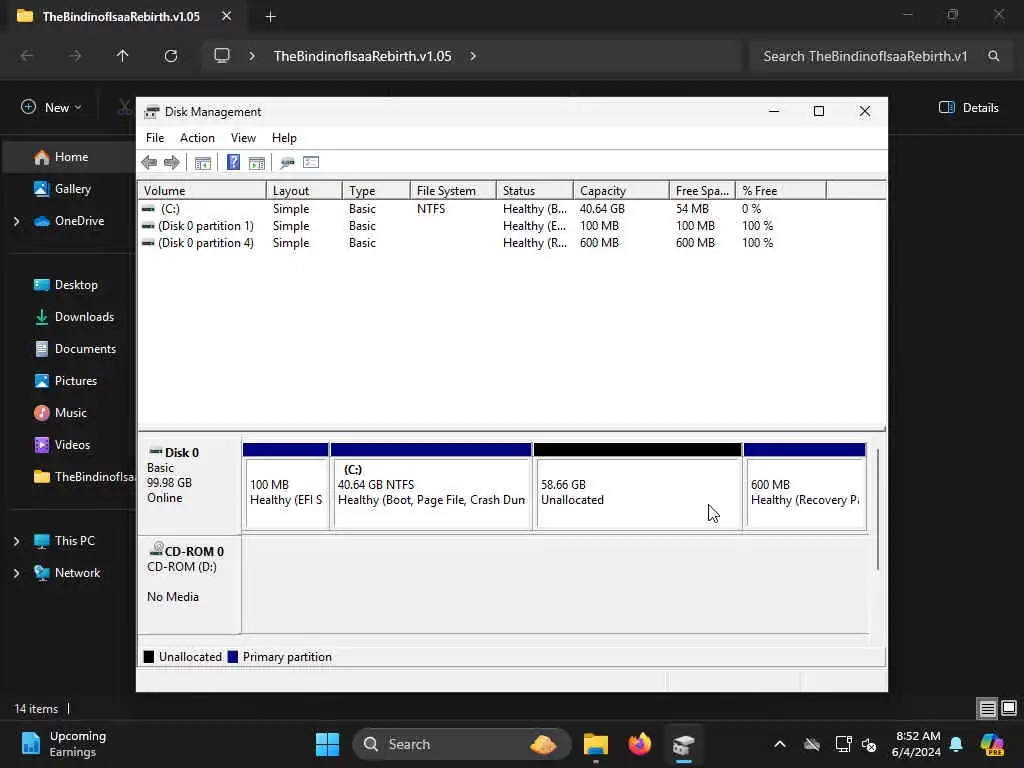Viewport: 1024px width, 768px height.
Task: Click the Up arrow in File Explorer
Action: 122,56
